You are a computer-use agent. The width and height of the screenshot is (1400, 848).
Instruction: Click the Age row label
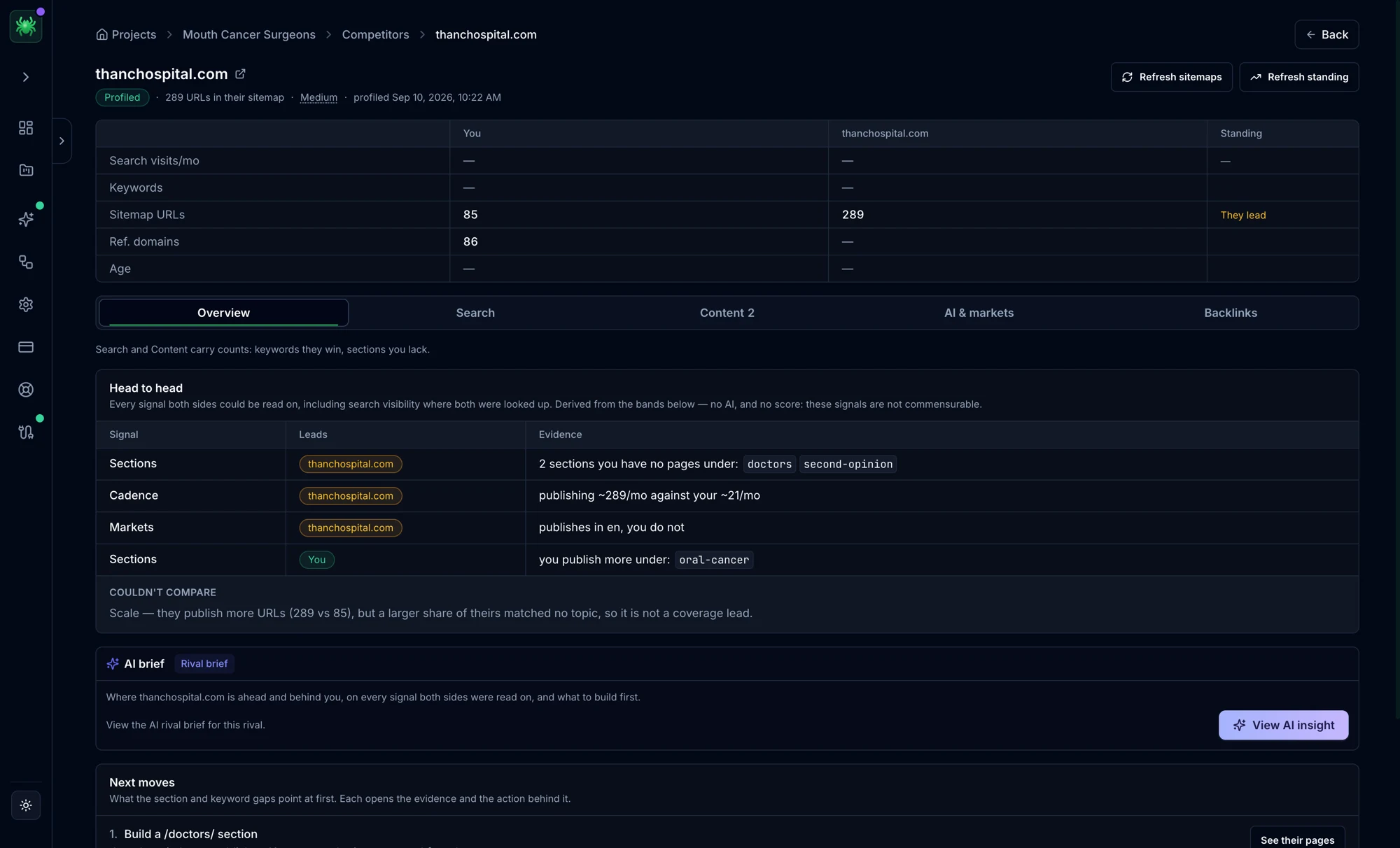pyautogui.click(x=120, y=269)
